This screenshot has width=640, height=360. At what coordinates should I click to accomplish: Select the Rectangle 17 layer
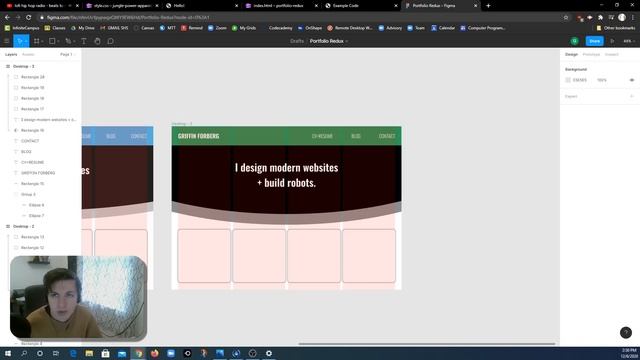(33, 109)
